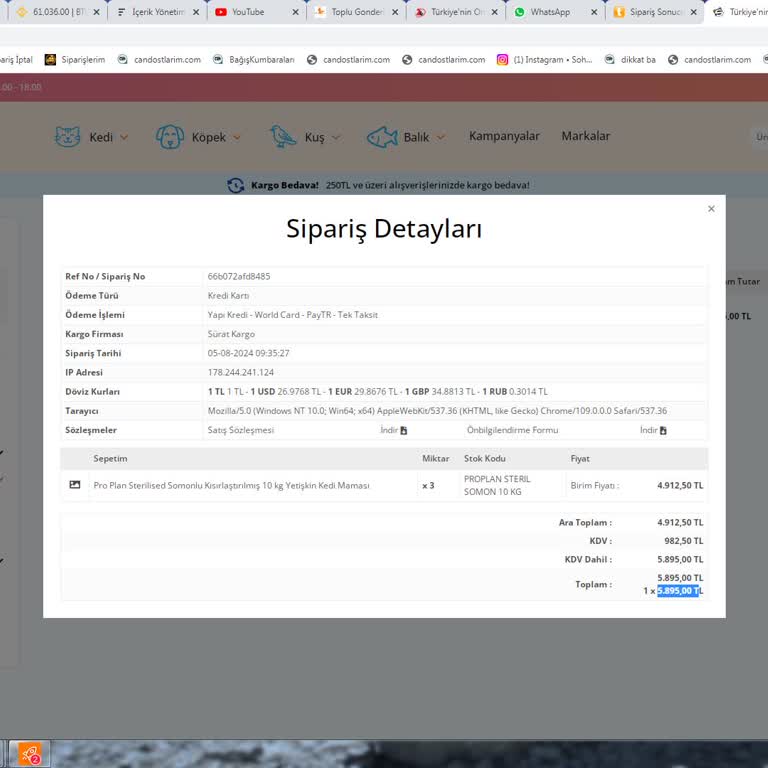Open the dikkat ba bookmark

[x=630, y=60]
